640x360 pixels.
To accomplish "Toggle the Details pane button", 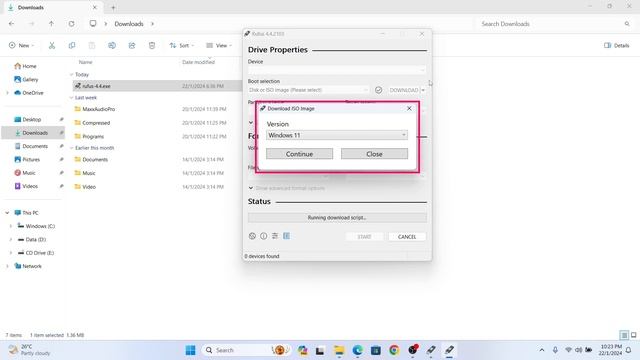I will tap(616, 45).
